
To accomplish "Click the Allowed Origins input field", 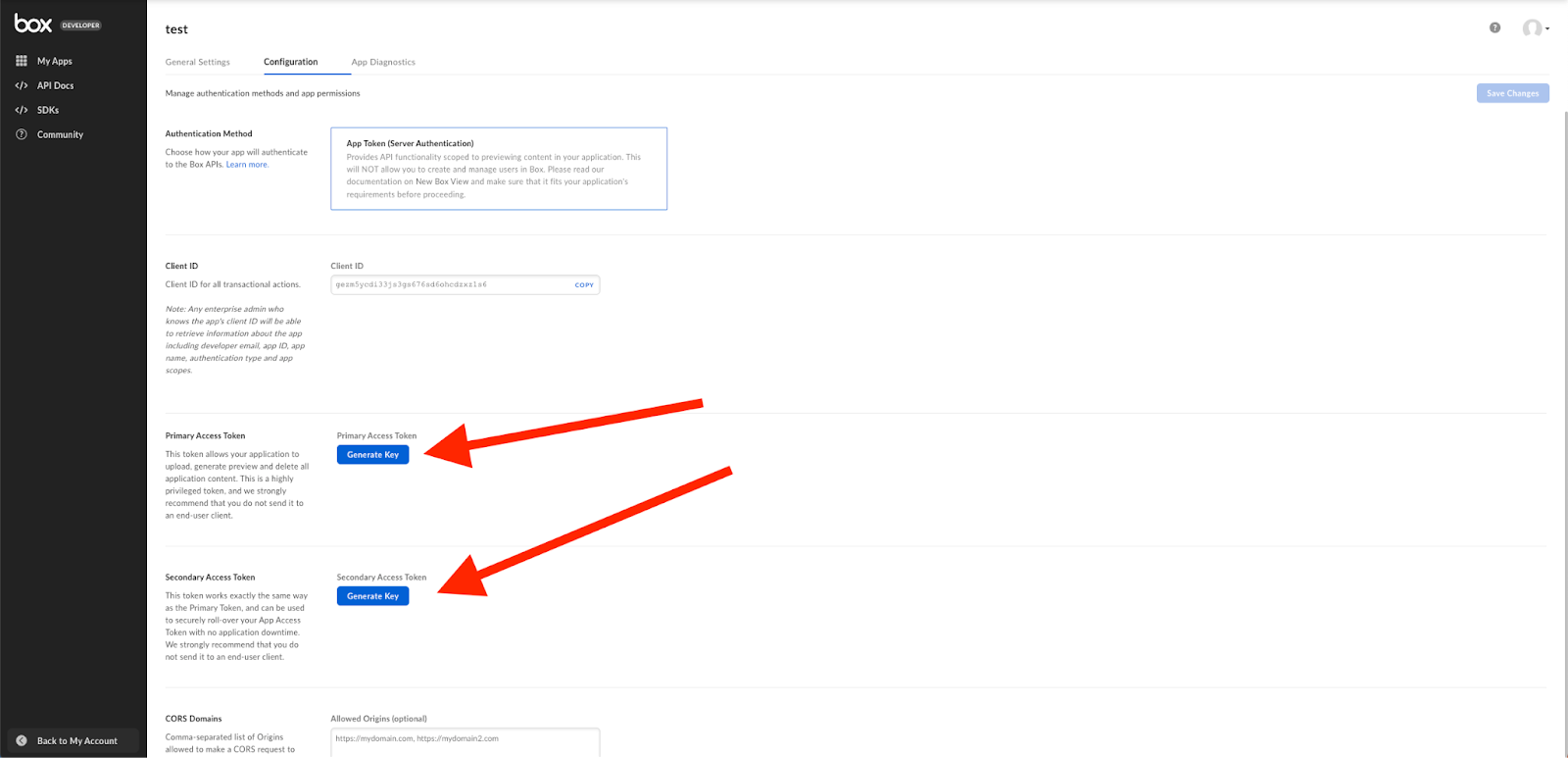I will [465, 741].
